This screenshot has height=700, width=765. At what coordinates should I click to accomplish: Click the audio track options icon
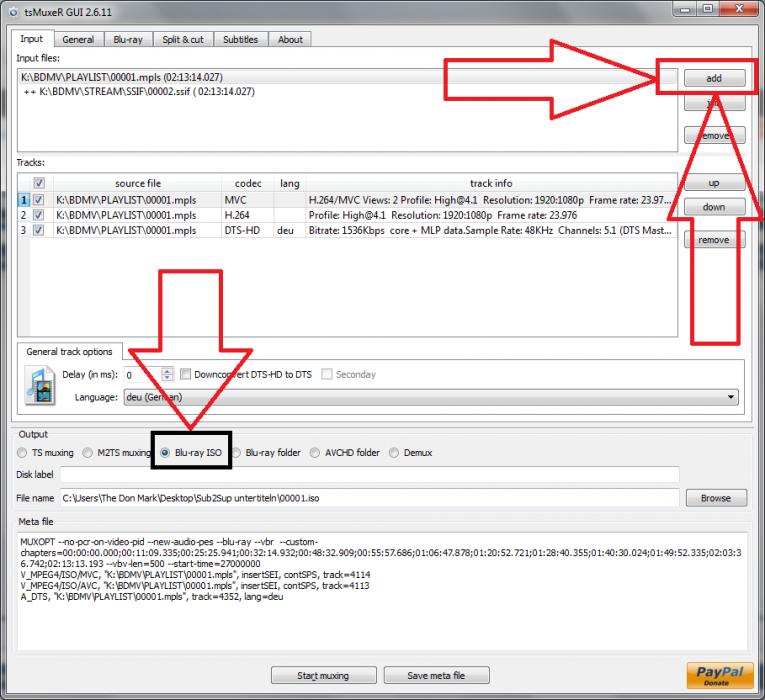(x=40, y=387)
